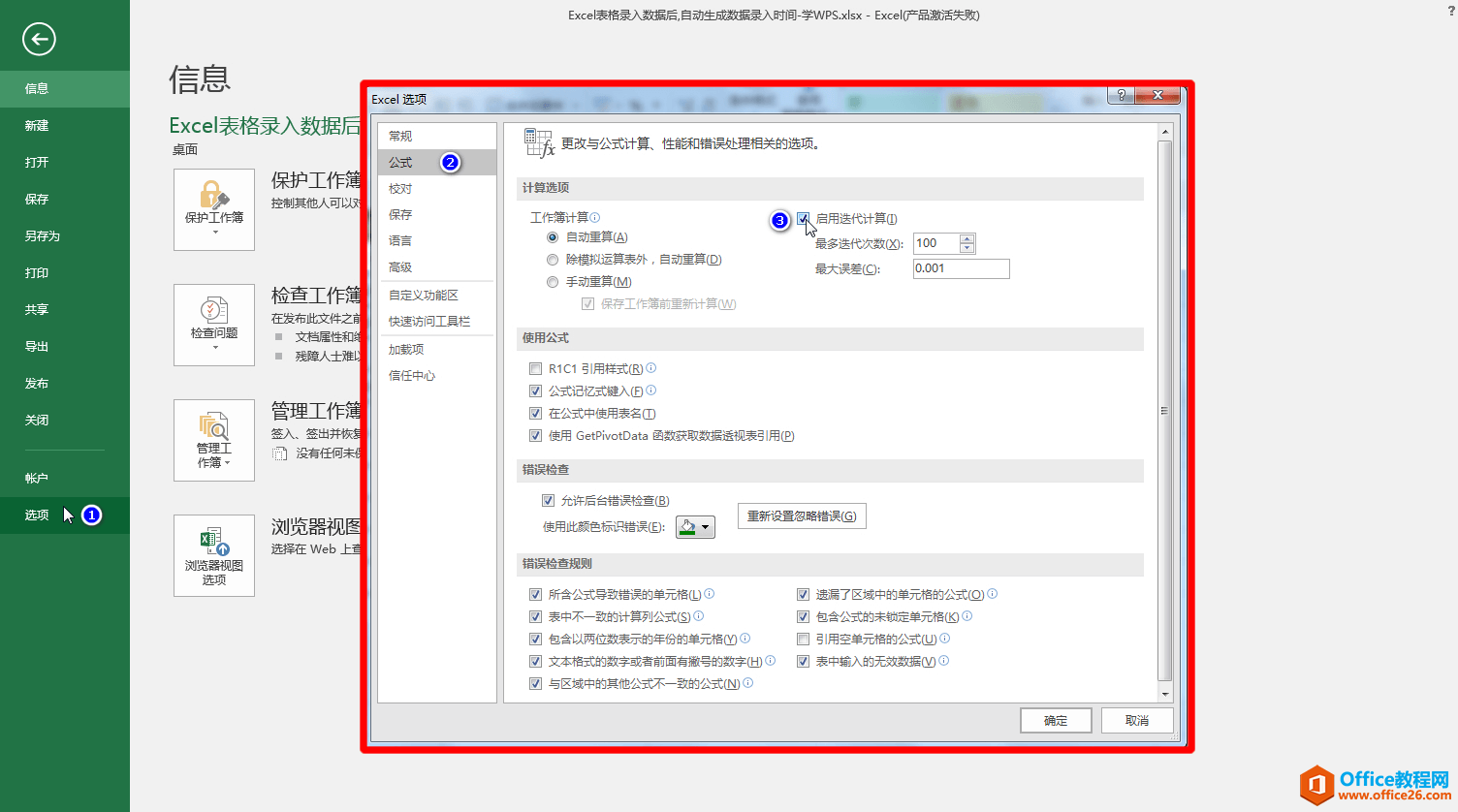Toggle 公式记忆式键入 checkbox
Screen dimensions: 1458x812
[x=535, y=391]
